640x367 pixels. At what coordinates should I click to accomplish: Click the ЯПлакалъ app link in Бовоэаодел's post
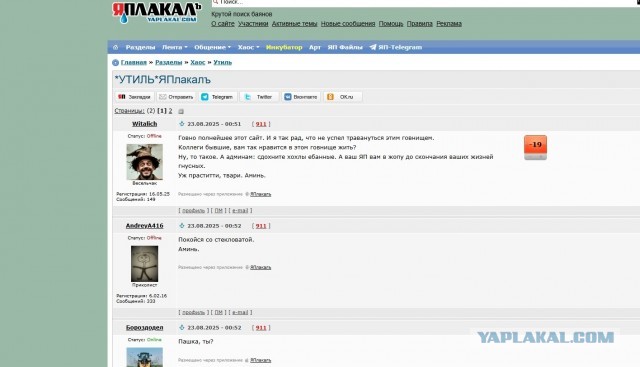click(260, 360)
